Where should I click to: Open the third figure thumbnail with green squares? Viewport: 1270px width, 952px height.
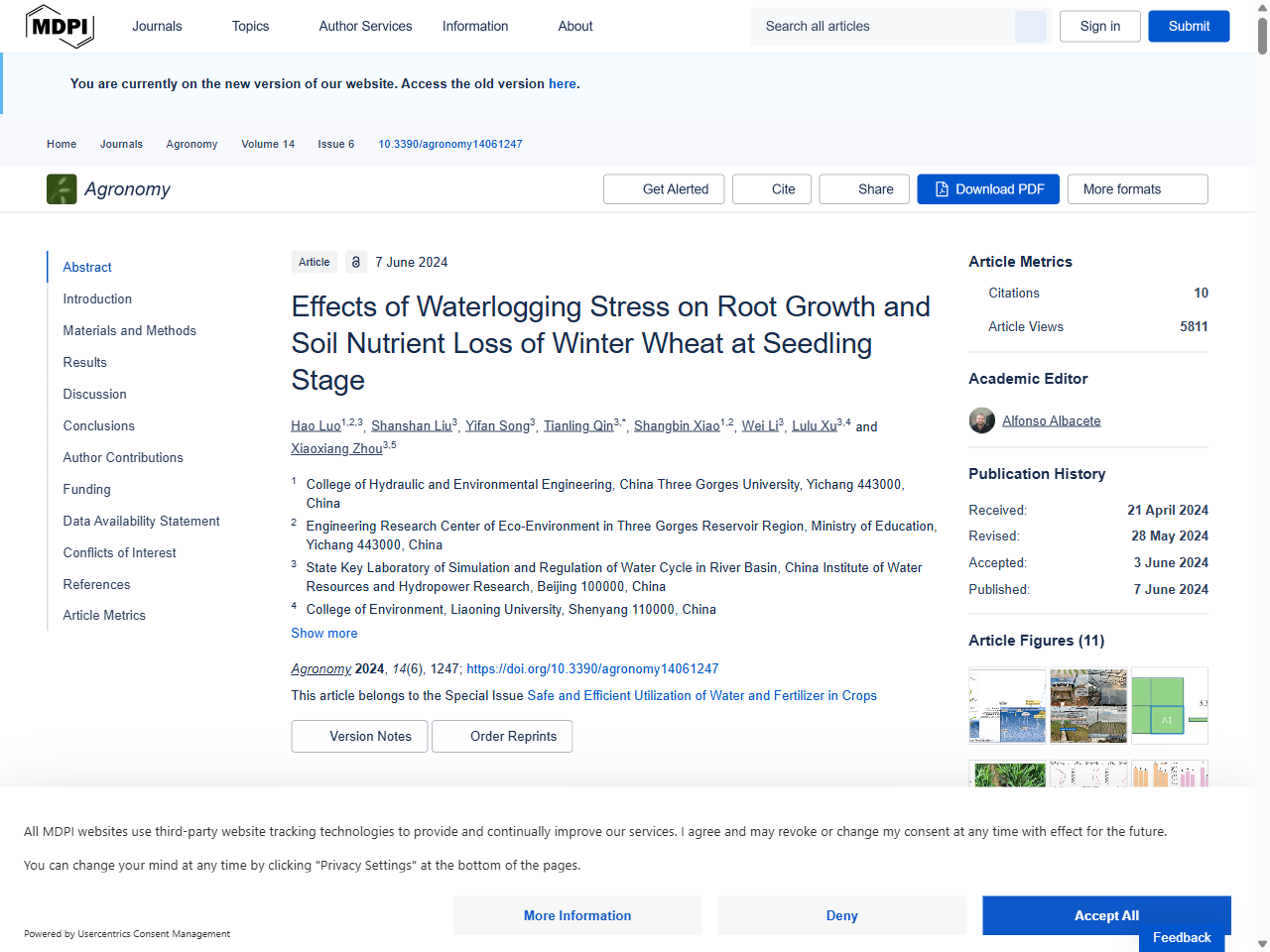point(1170,705)
